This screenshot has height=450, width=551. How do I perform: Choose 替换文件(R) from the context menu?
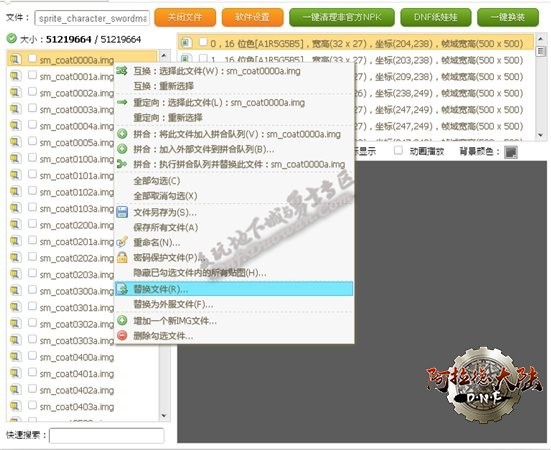pyautogui.click(x=234, y=289)
